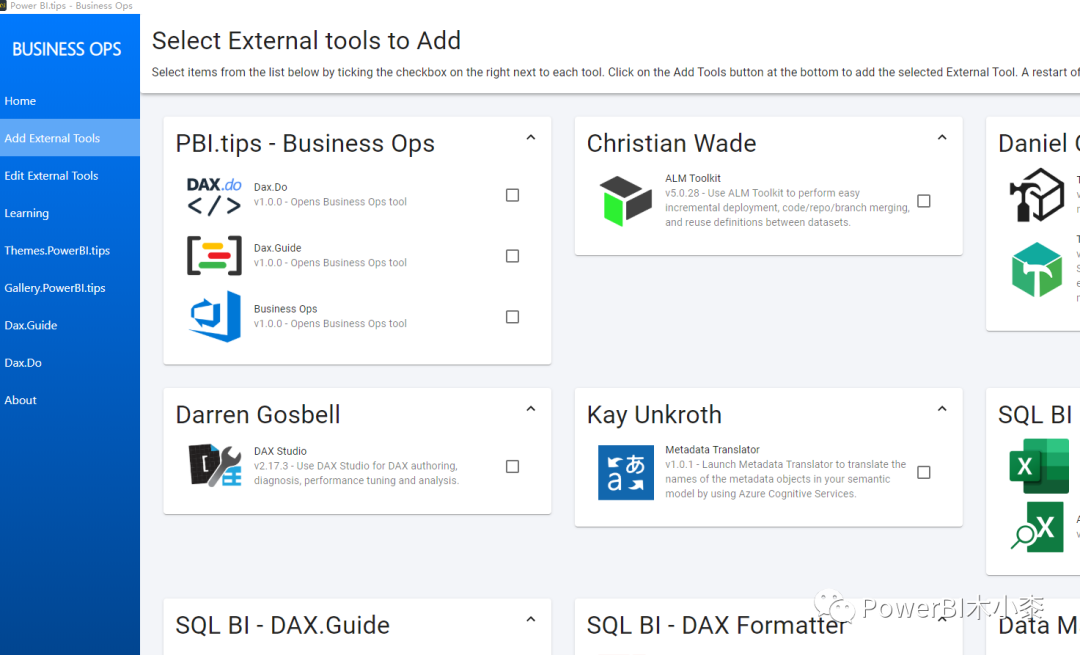Image resolution: width=1080 pixels, height=655 pixels.
Task: Click the black cube hammer icon under Daniel
Action: (1037, 195)
